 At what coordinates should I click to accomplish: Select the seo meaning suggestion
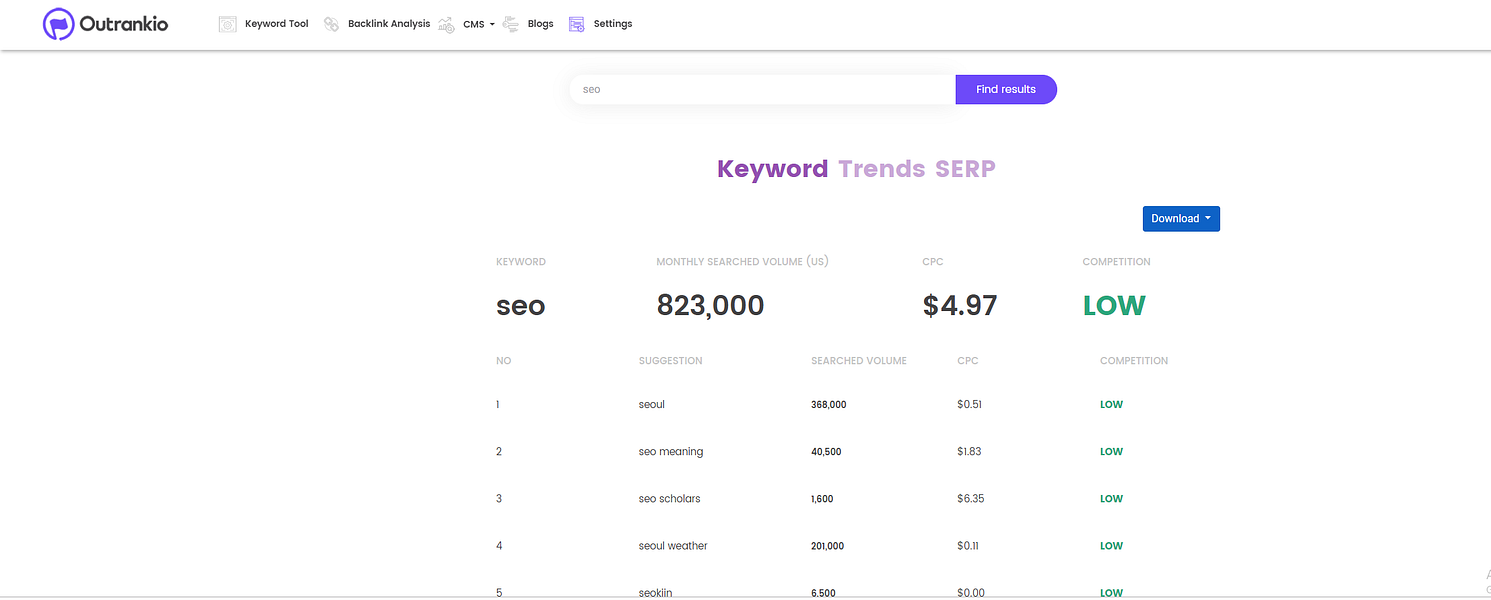(x=671, y=452)
